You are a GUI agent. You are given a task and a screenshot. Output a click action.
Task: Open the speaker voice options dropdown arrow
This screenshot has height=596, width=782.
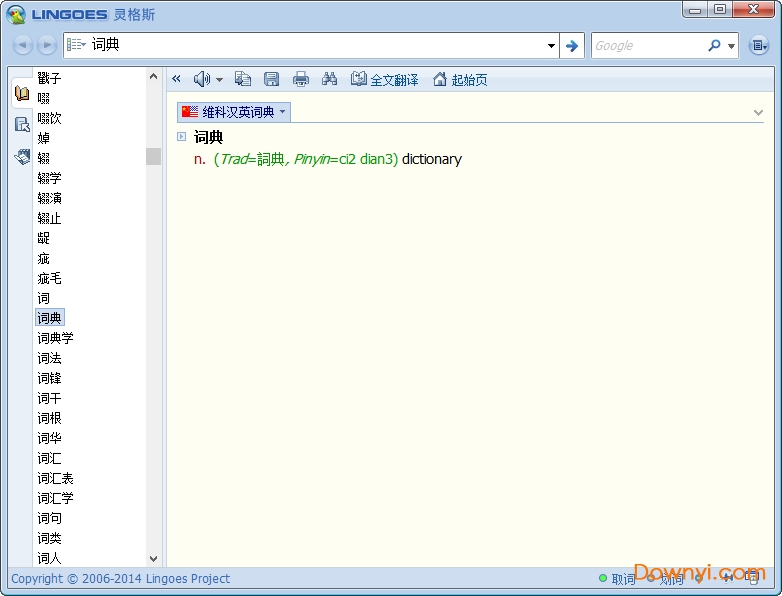click(x=219, y=79)
